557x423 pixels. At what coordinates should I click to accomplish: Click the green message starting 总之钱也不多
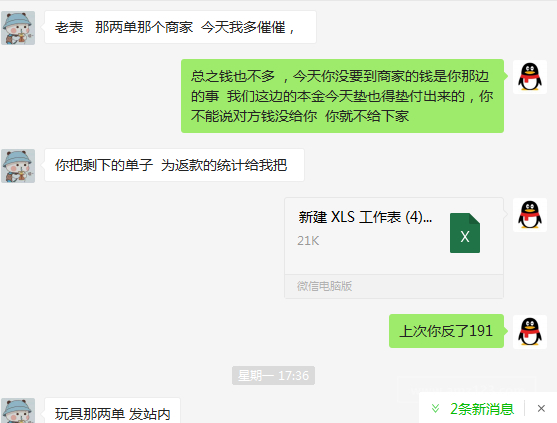click(342, 96)
